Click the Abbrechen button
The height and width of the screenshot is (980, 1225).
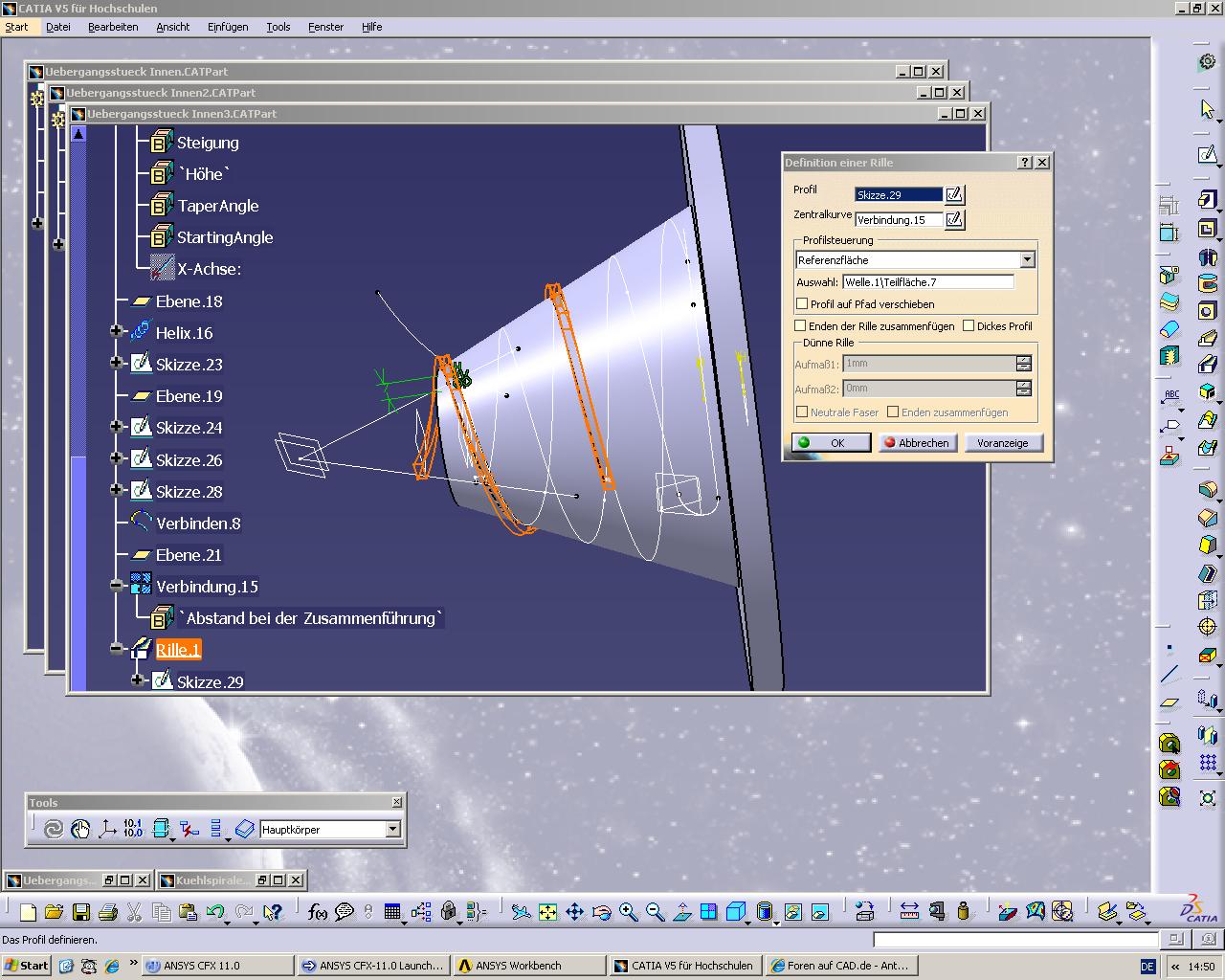(917, 443)
